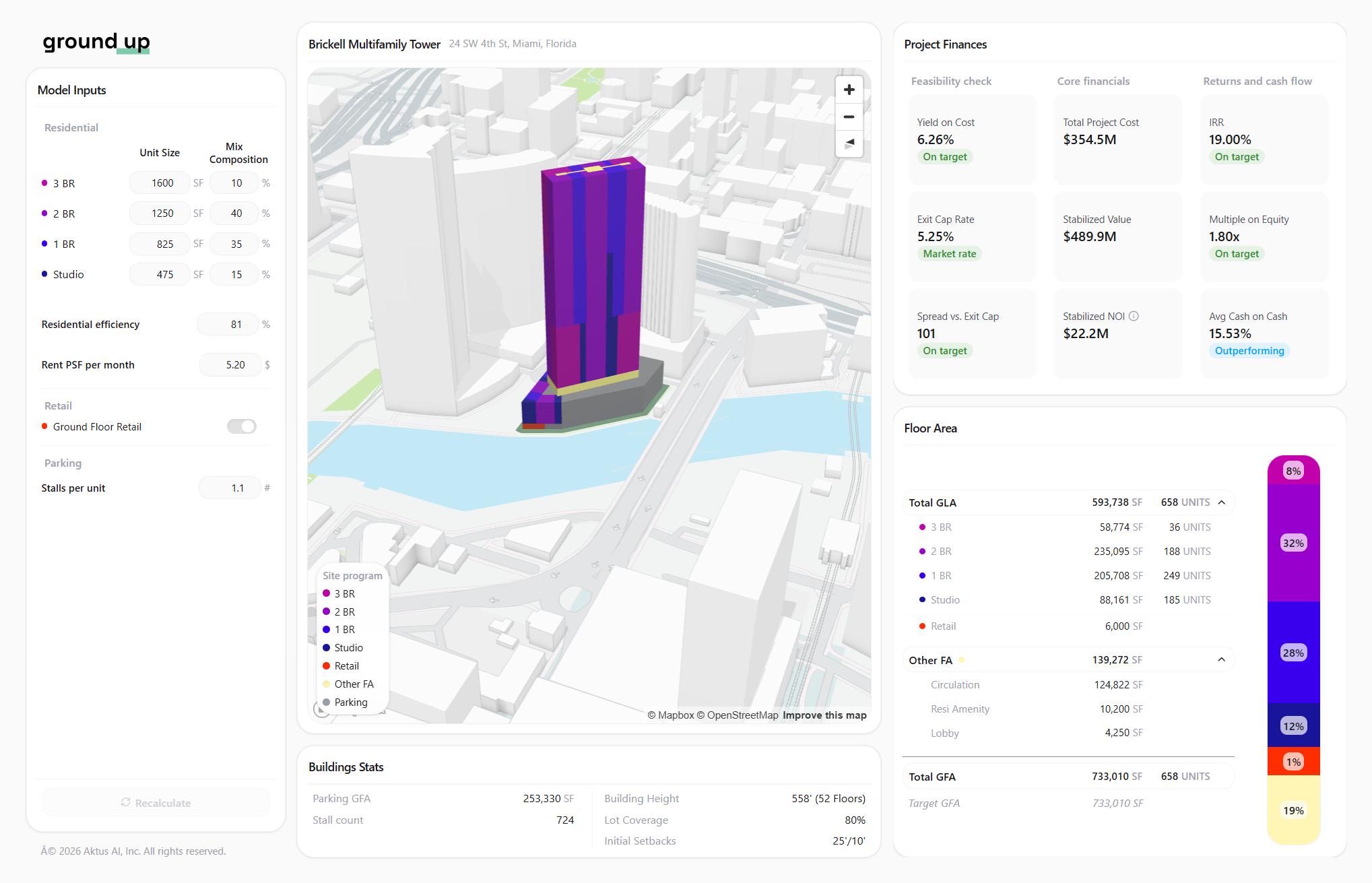Click the Circulation 124,822 SF row
The image size is (1372, 883).
pyautogui.click(x=1068, y=684)
